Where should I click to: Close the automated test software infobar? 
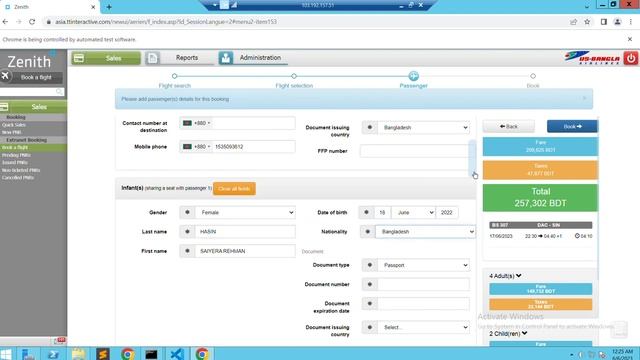coord(629,39)
